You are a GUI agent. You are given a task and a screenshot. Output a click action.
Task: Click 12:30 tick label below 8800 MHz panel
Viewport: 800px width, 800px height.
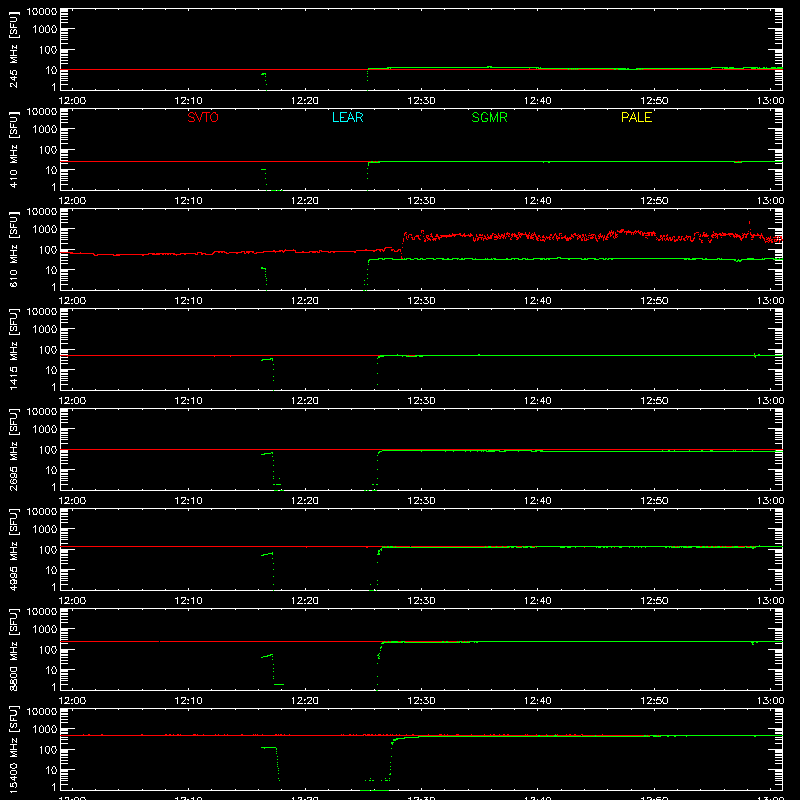pyautogui.click(x=421, y=701)
